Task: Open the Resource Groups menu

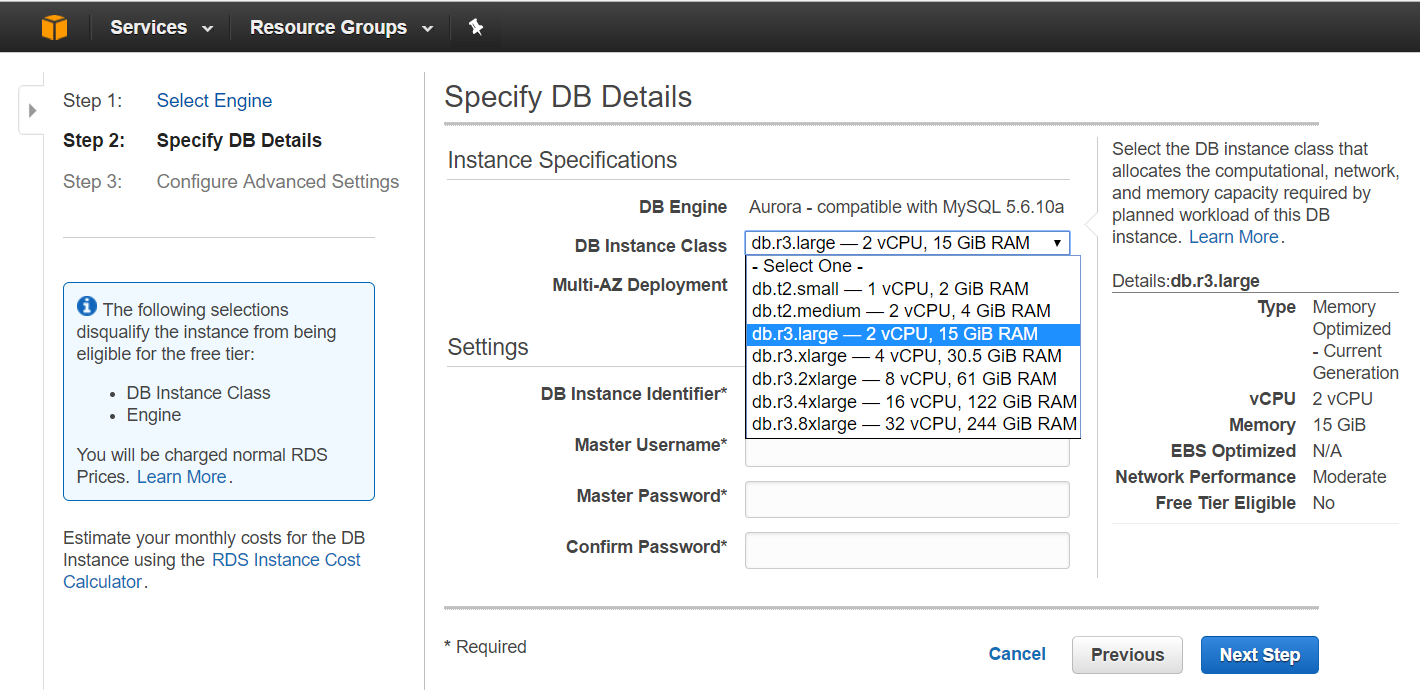Action: click(341, 27)
